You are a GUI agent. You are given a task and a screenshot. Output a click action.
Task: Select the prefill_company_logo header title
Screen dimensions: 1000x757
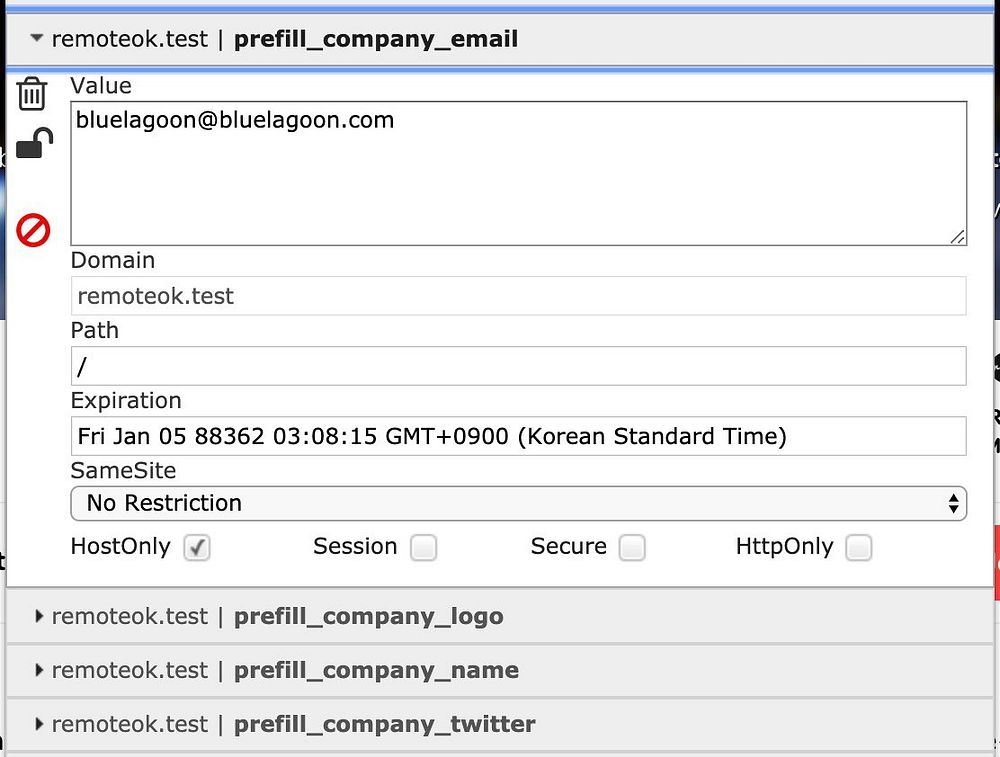tap(368, 616)
